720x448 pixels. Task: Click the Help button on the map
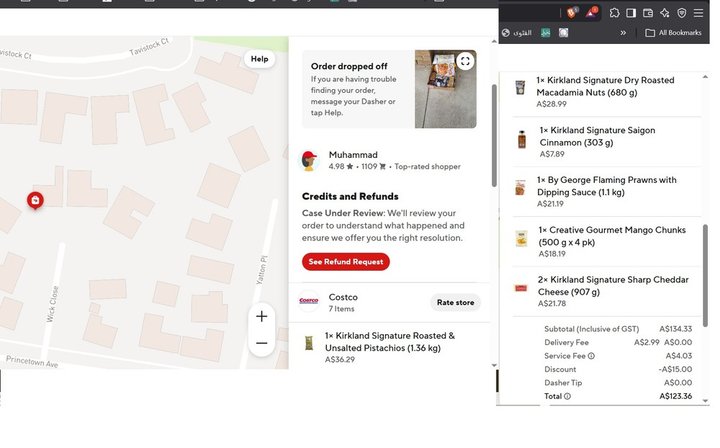[x=259, y=59]
